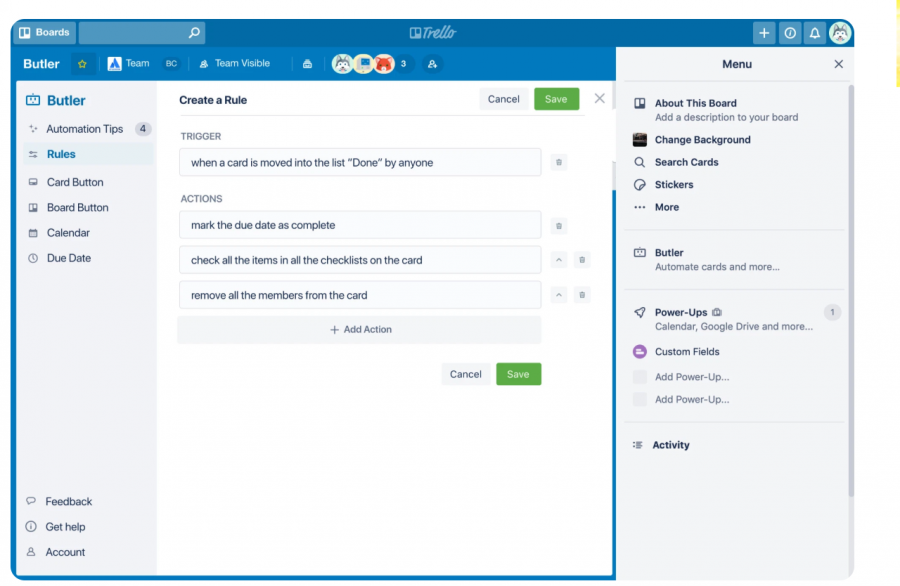Click the BC badge on board bar
This screenshot has width=900, height=586.
coord(171,64)
